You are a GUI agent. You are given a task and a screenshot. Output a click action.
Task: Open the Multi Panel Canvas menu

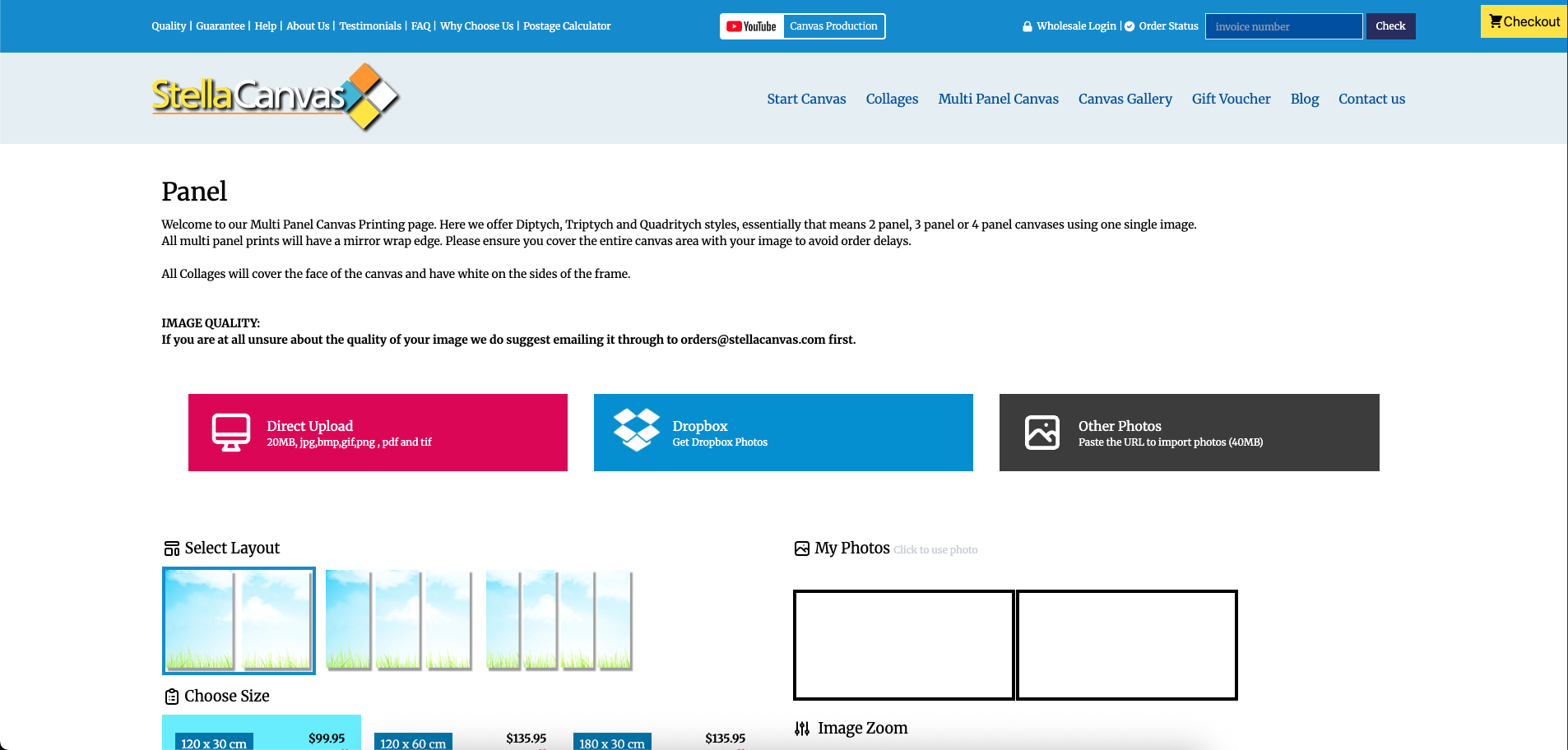(x=998, y=99)
